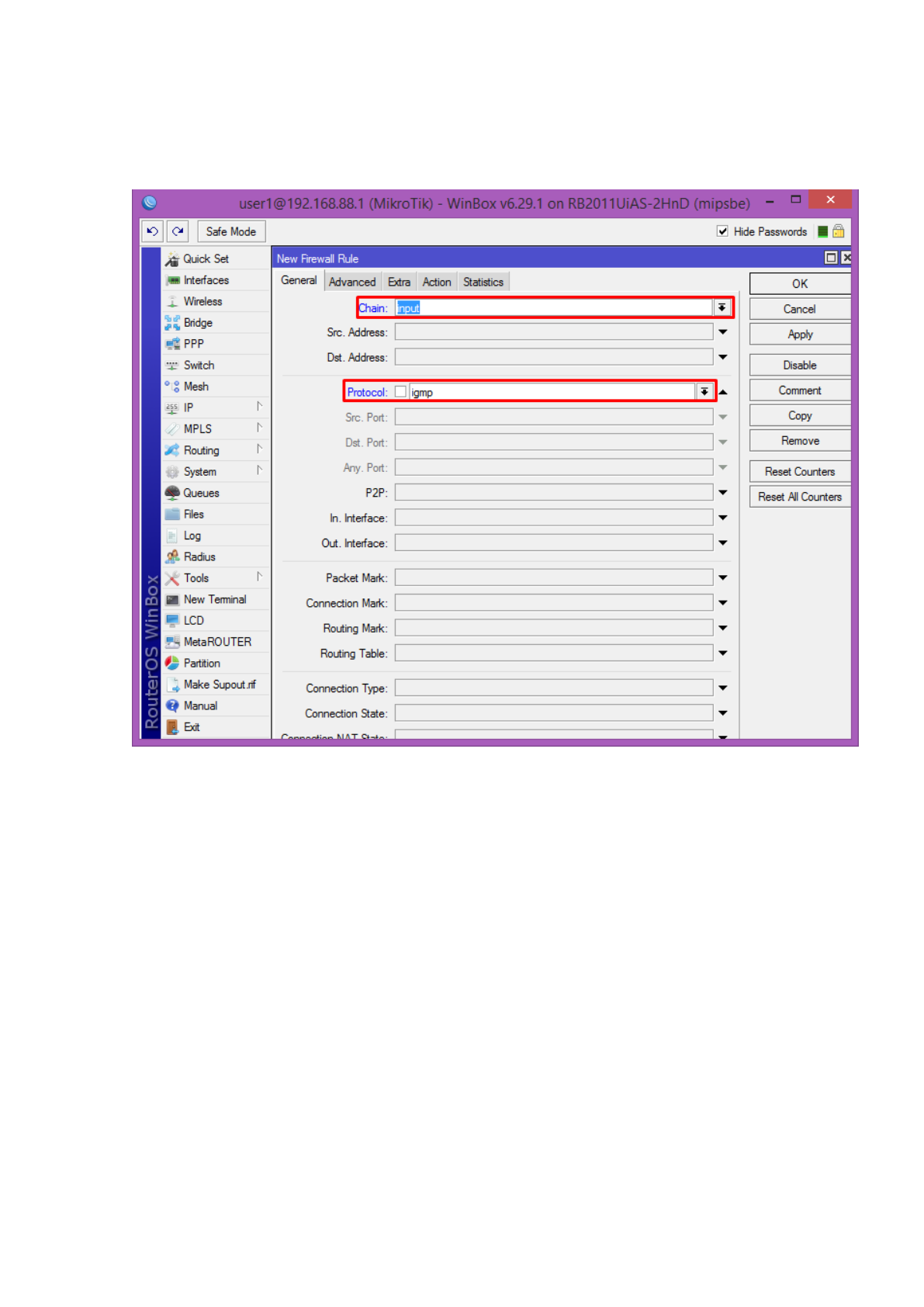Open the Manual help icon
Screen dimensions: 924x1307
click(x=172, y=706)
